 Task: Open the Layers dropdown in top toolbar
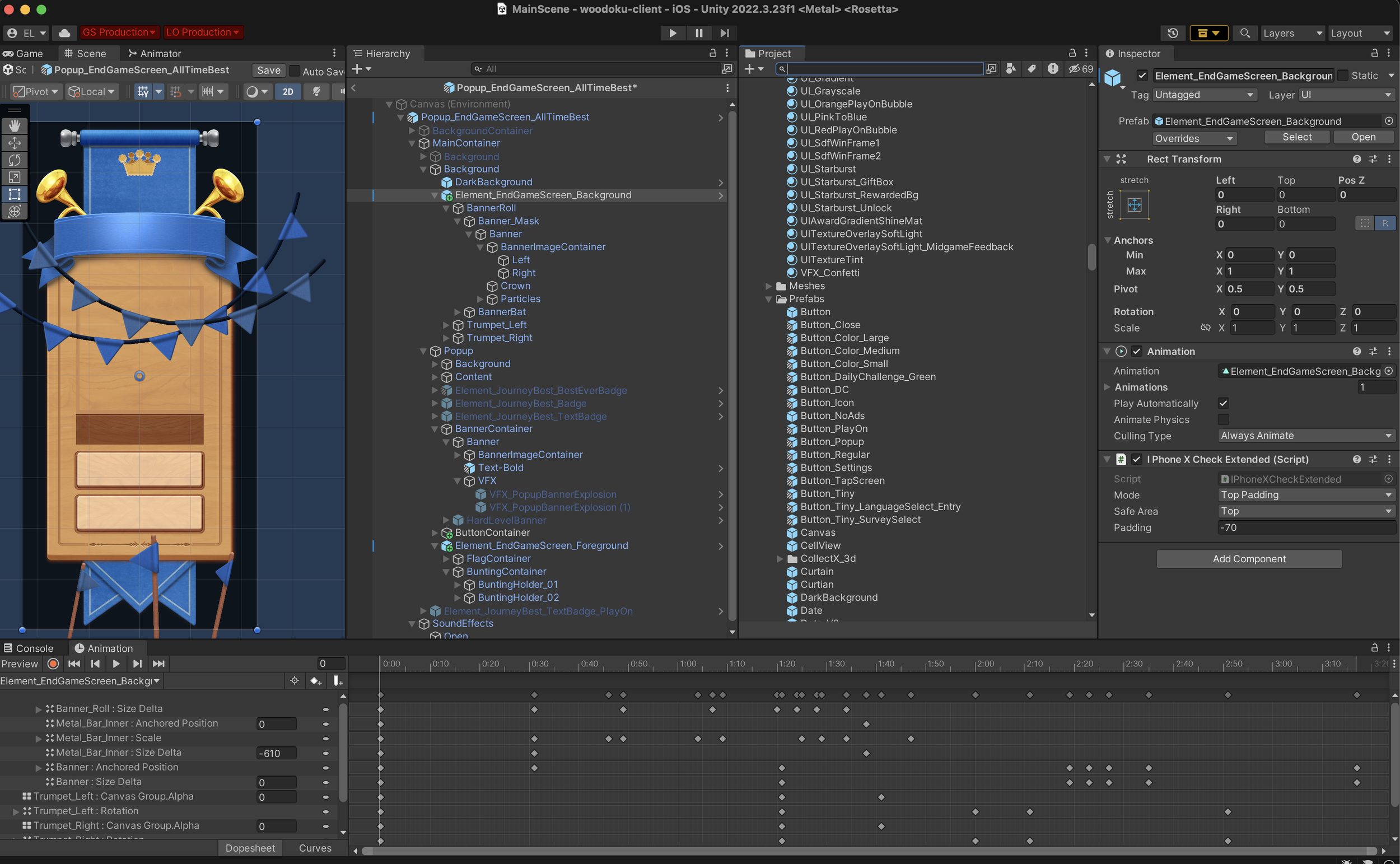[x=1291, y=33]
